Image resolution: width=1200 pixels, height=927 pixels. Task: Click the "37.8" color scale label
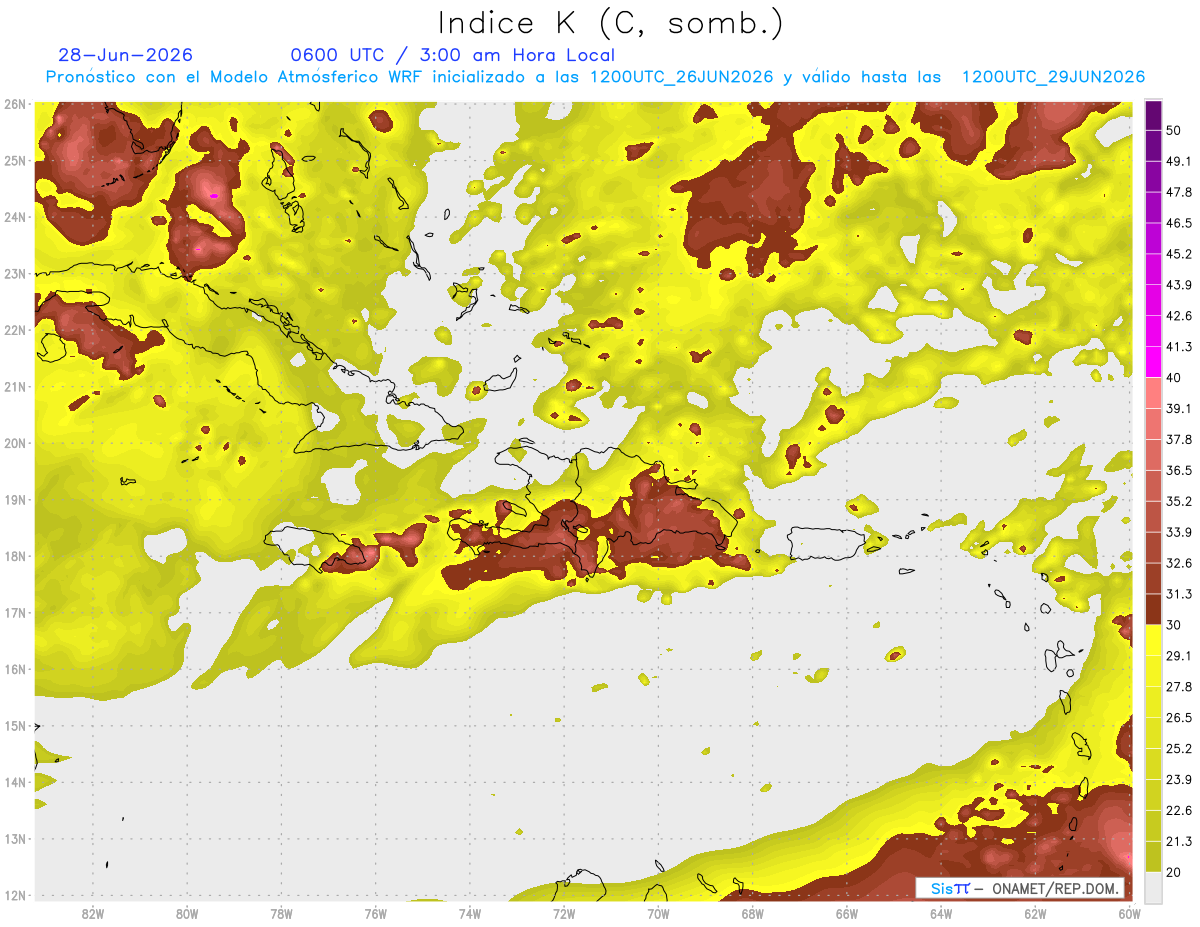click(x=1178, y=439)
